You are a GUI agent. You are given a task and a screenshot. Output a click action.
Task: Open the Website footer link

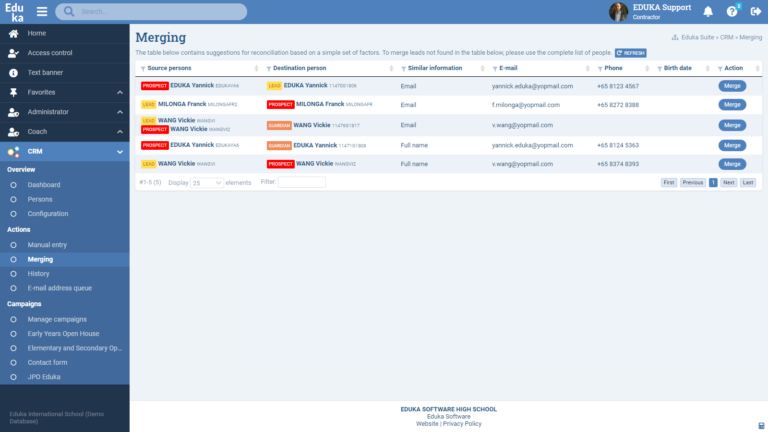pyautogui.click(x=427, y=424)
